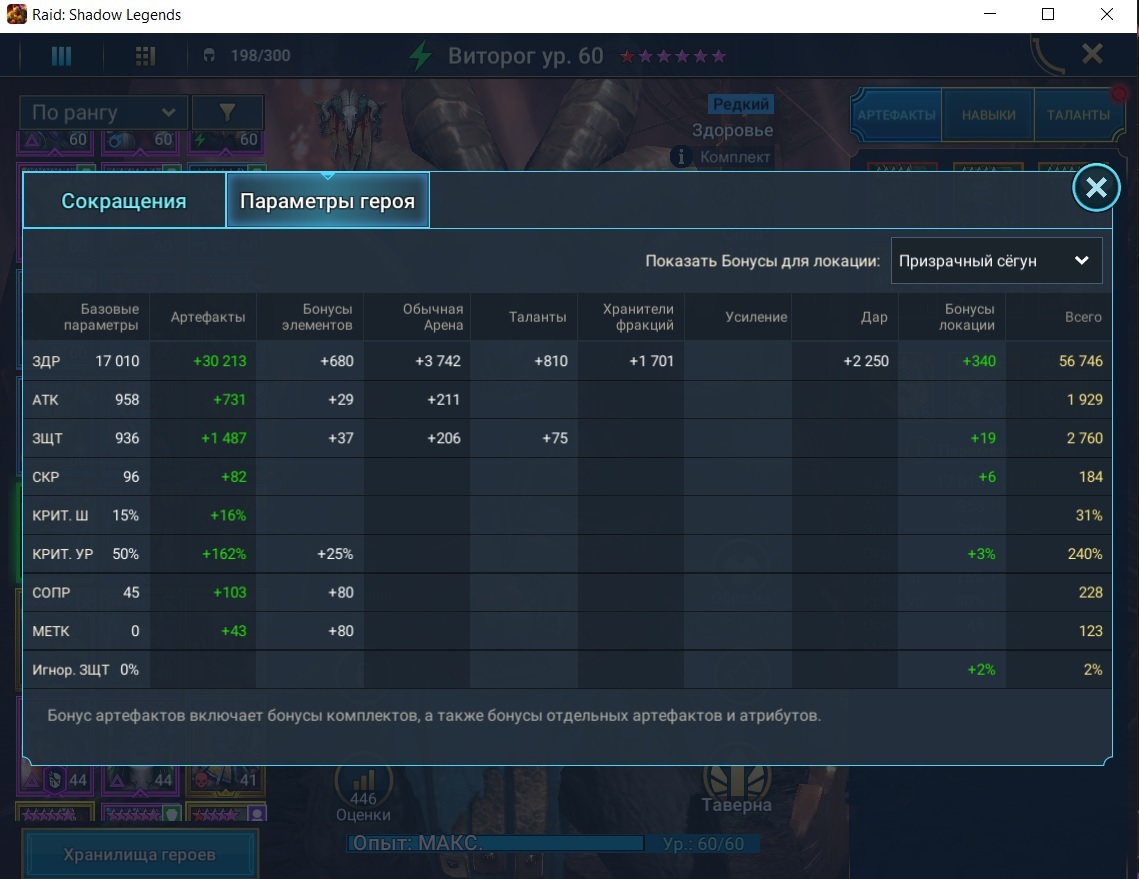Click the Опыт: МАКС experience bar
The width and height of the screenshot is (1139, 879).
point(495,843)
